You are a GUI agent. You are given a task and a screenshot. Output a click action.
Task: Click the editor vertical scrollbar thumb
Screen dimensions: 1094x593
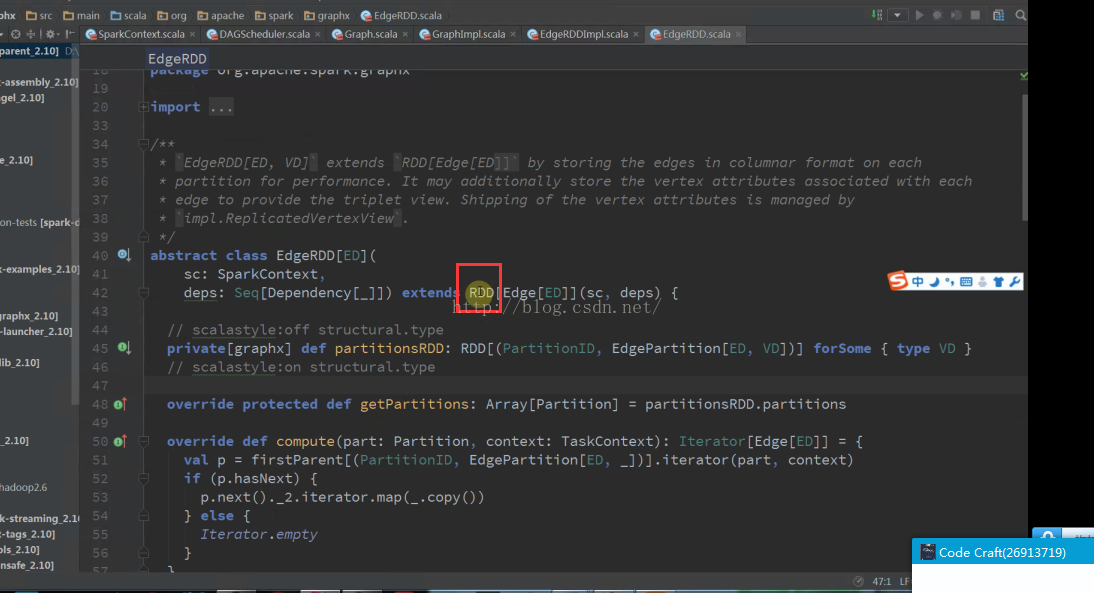1024,158
